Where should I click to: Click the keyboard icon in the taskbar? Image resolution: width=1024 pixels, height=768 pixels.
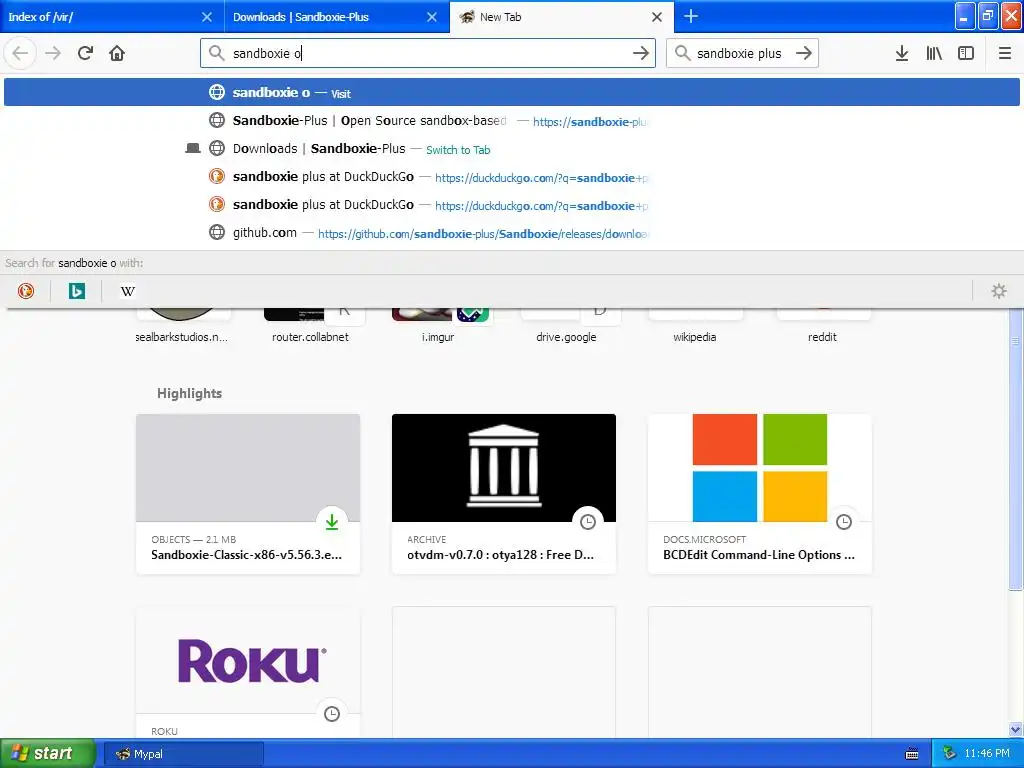(x=912, y=754)
